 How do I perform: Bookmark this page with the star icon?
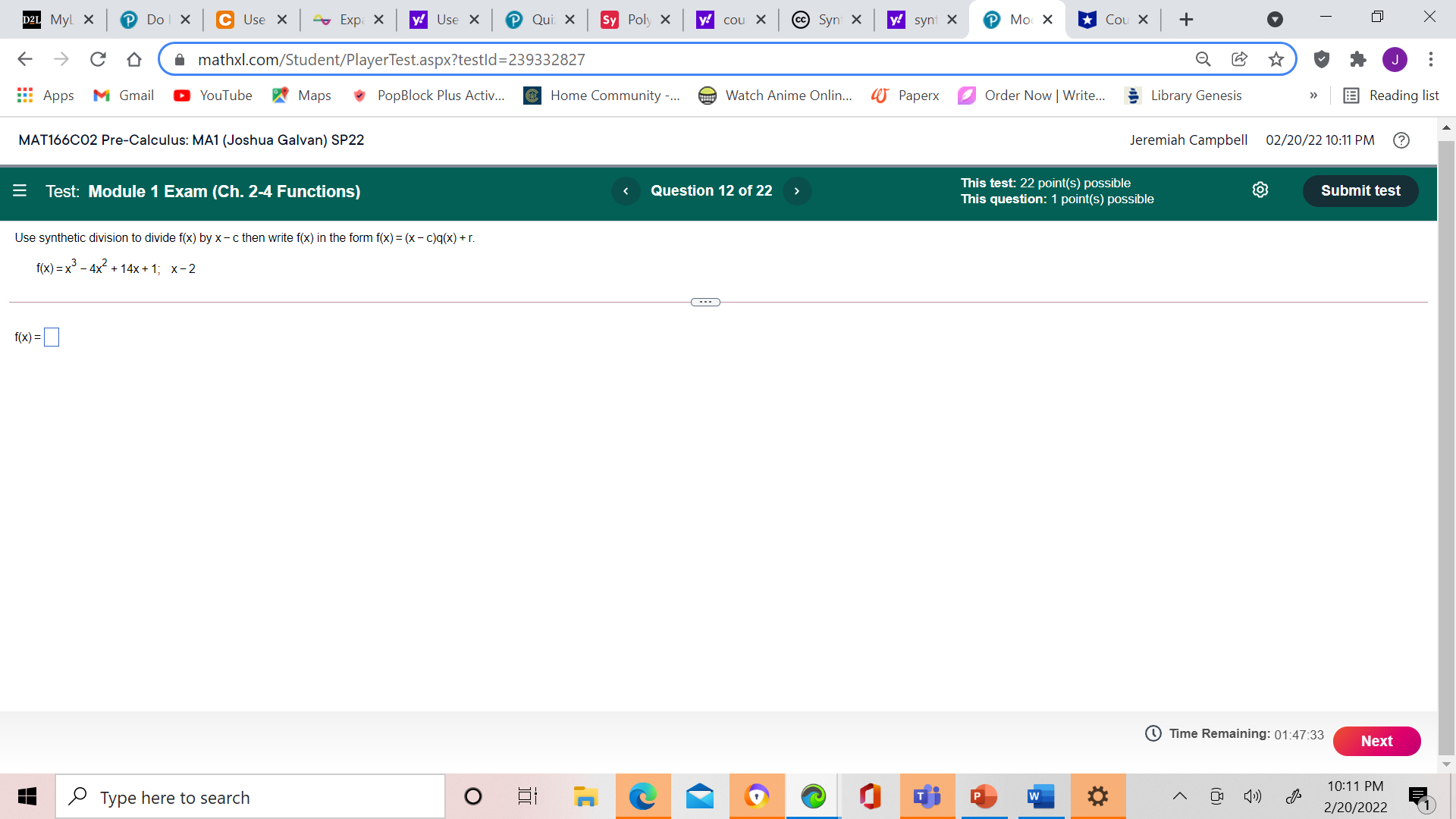click(x=1276, y=59)
